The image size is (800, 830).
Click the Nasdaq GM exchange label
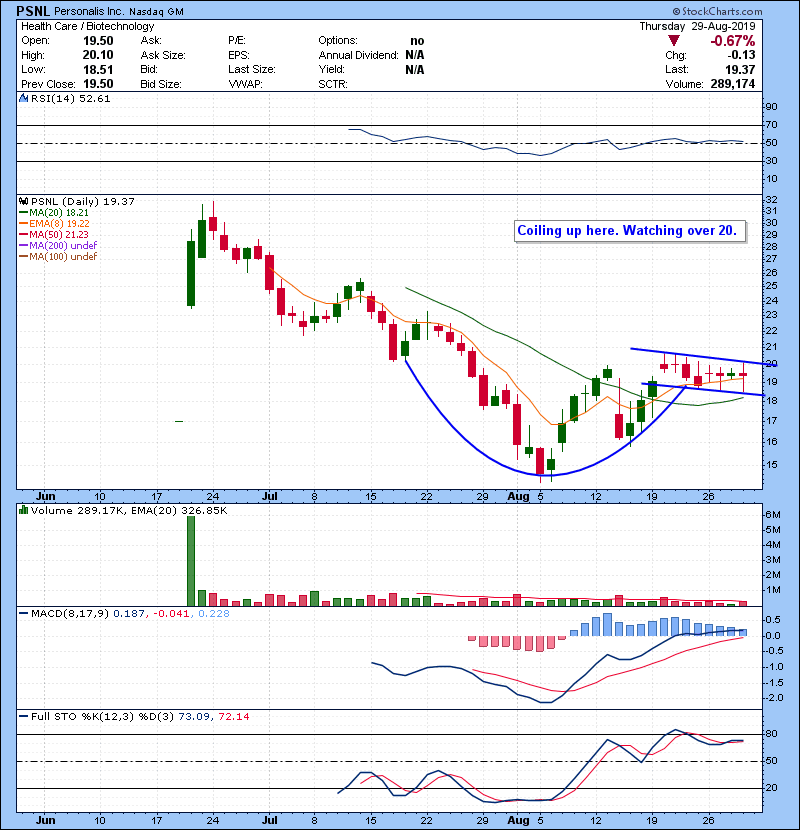(x=156, y=12)
